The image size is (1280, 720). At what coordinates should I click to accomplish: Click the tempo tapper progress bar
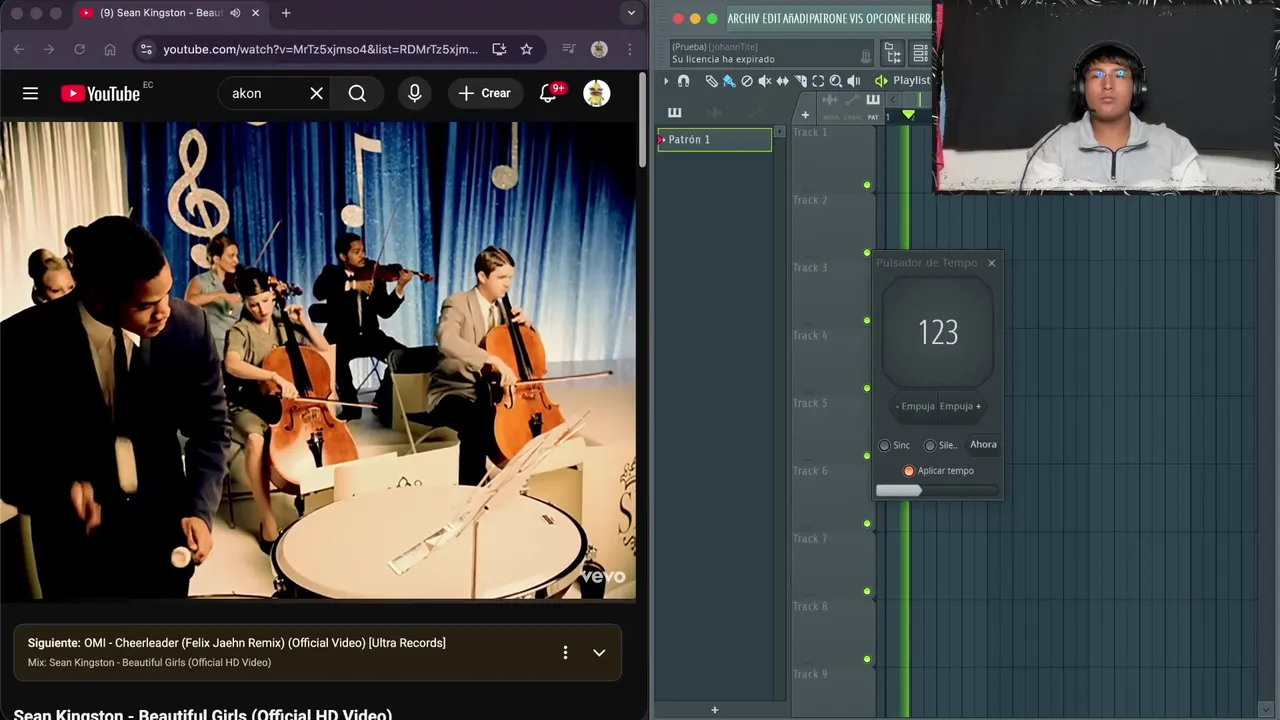938,490
